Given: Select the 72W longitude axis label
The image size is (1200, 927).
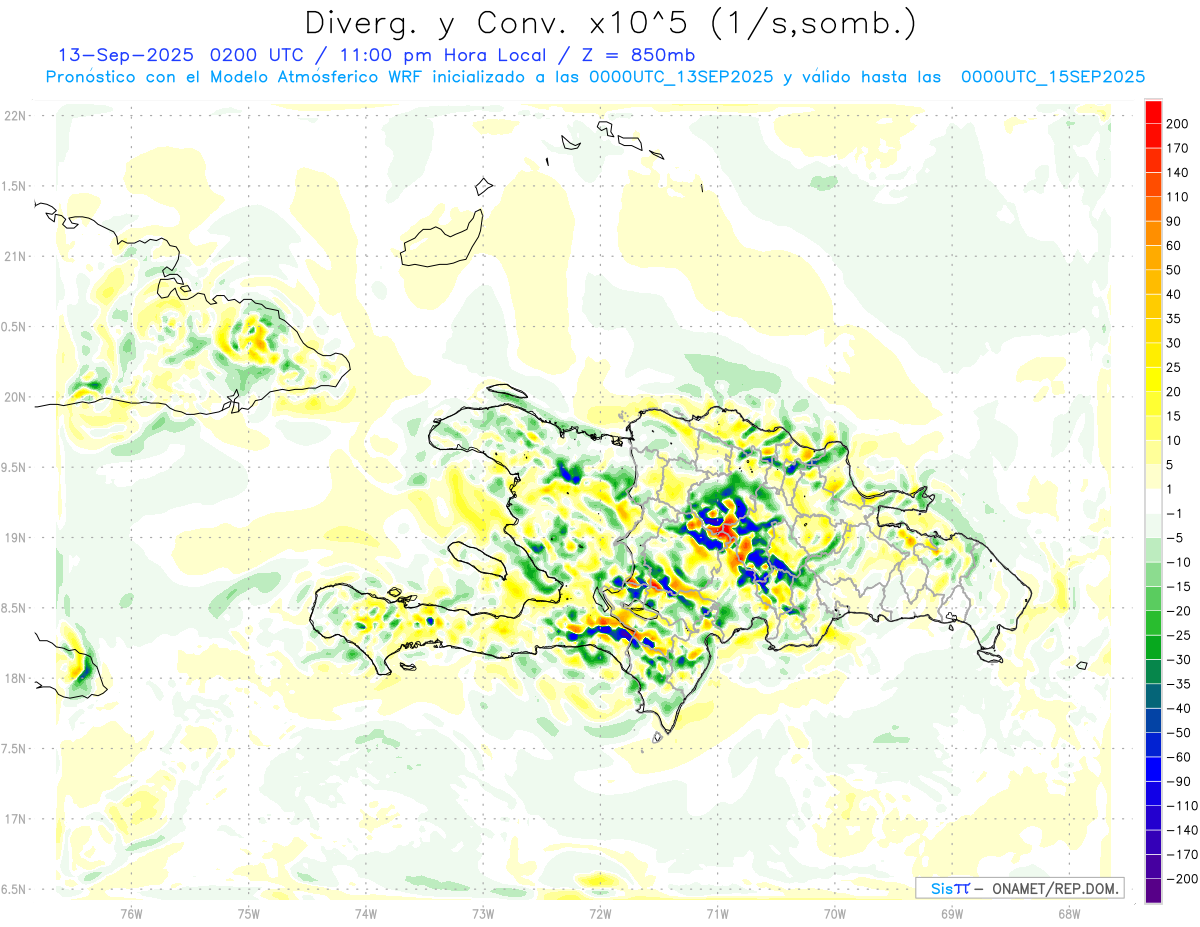Looking at the screenshot, I should tap(600, 913).
